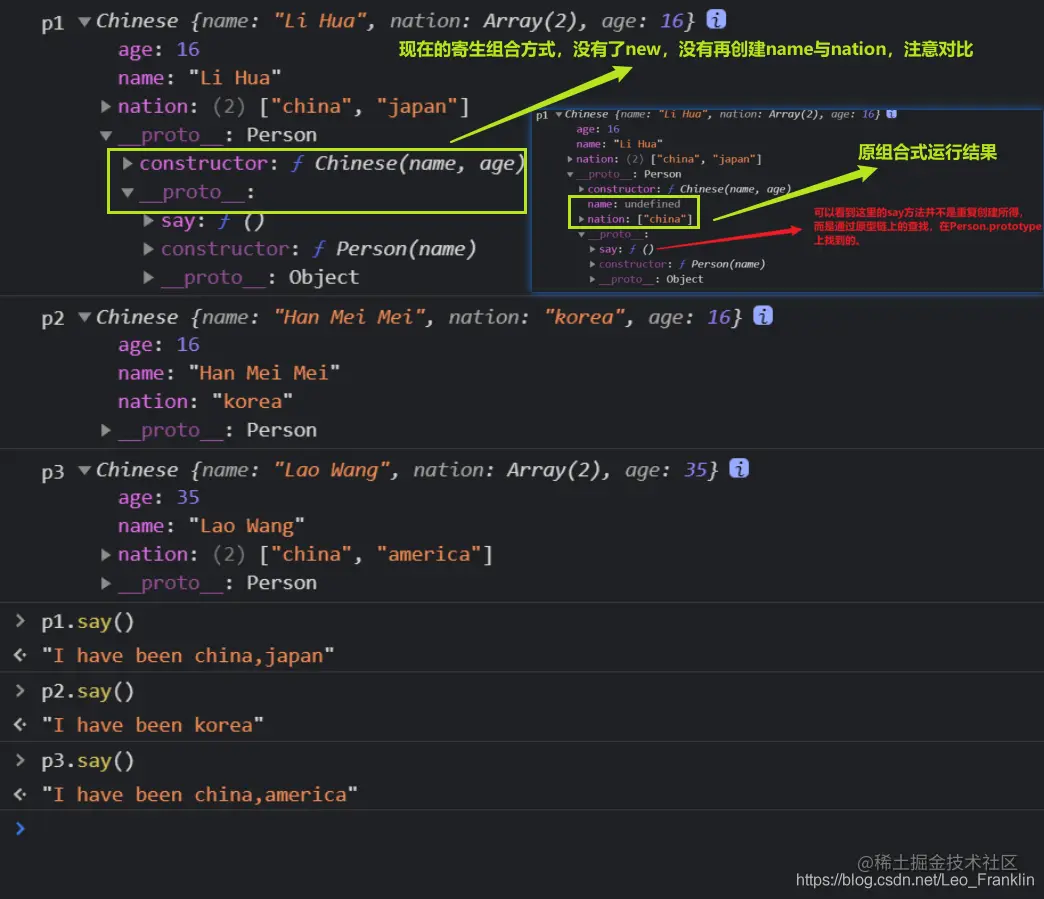Click the info icon beside p3 summary
Screen dimensions: 1044x899
[x=739, y=468]
